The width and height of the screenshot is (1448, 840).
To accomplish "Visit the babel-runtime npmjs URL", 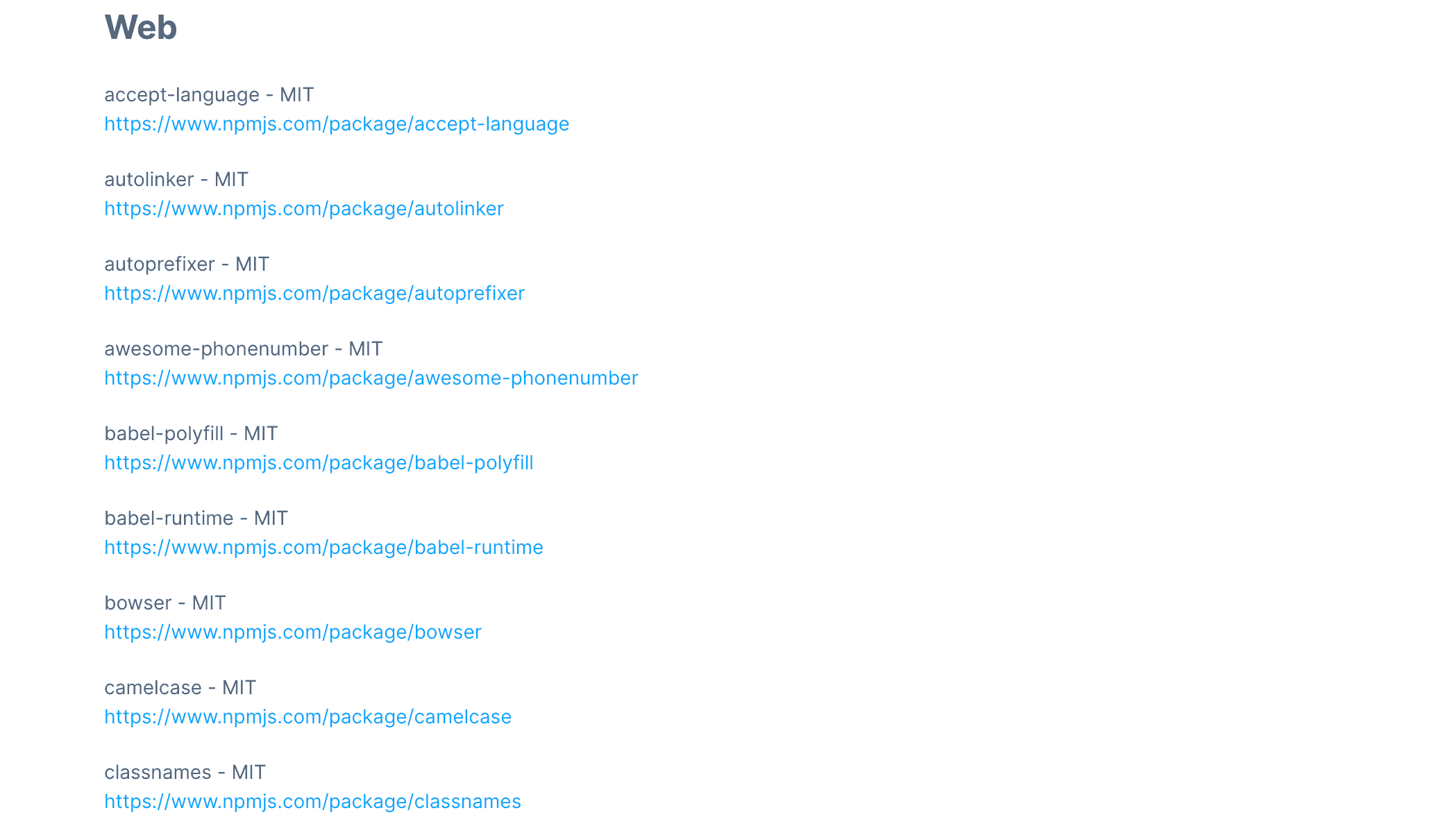I will 323,548.
